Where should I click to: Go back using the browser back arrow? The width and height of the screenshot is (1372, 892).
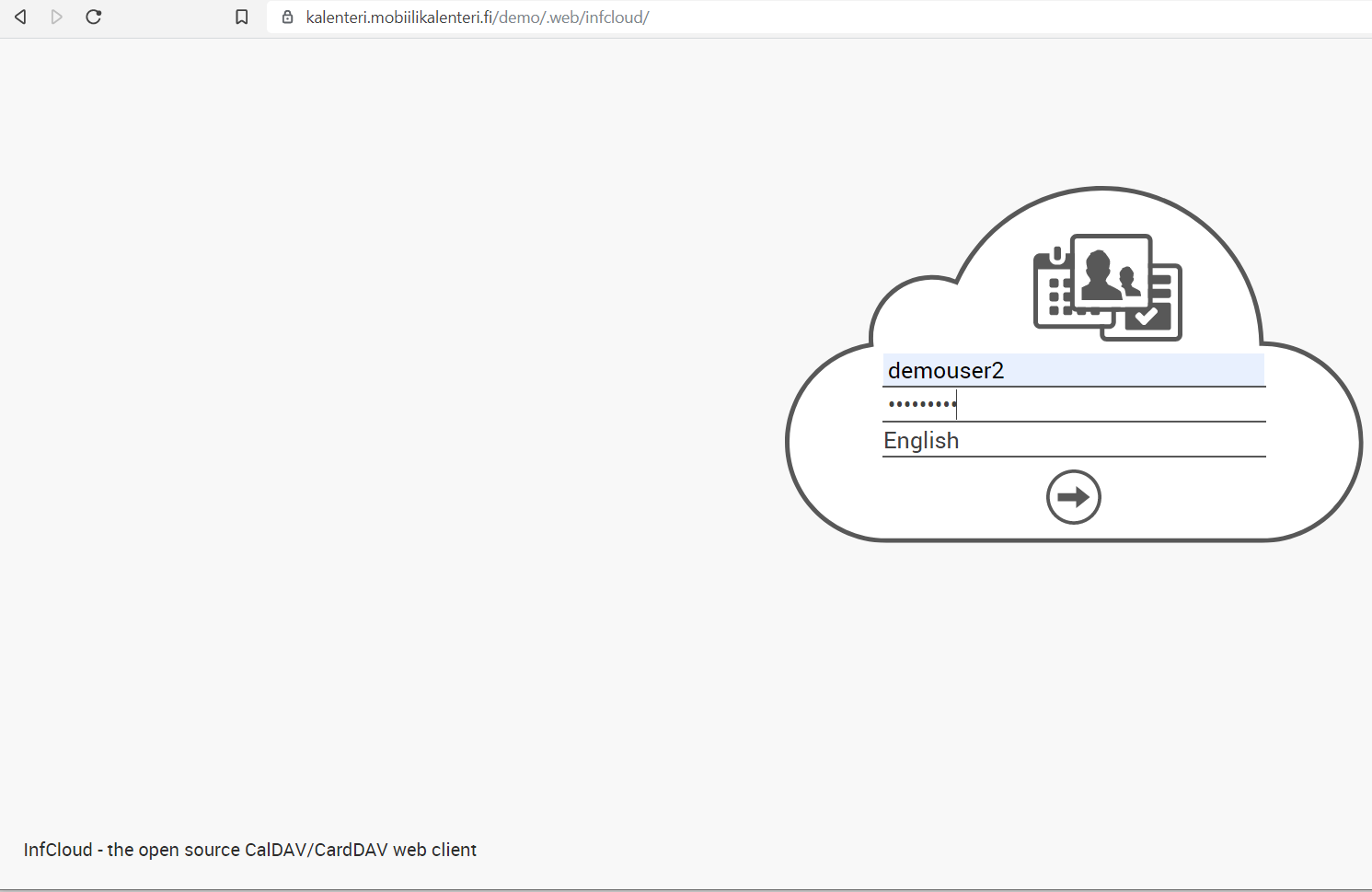pos(20,17)
